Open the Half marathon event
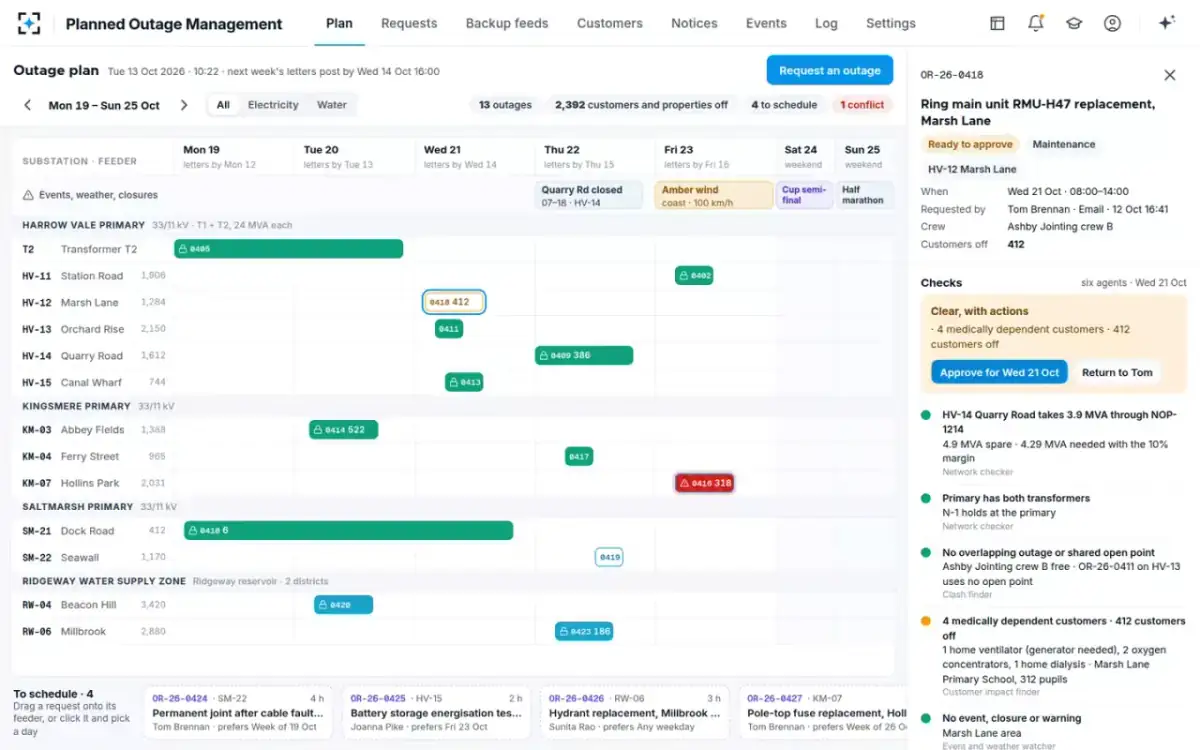 click(865, 195)
